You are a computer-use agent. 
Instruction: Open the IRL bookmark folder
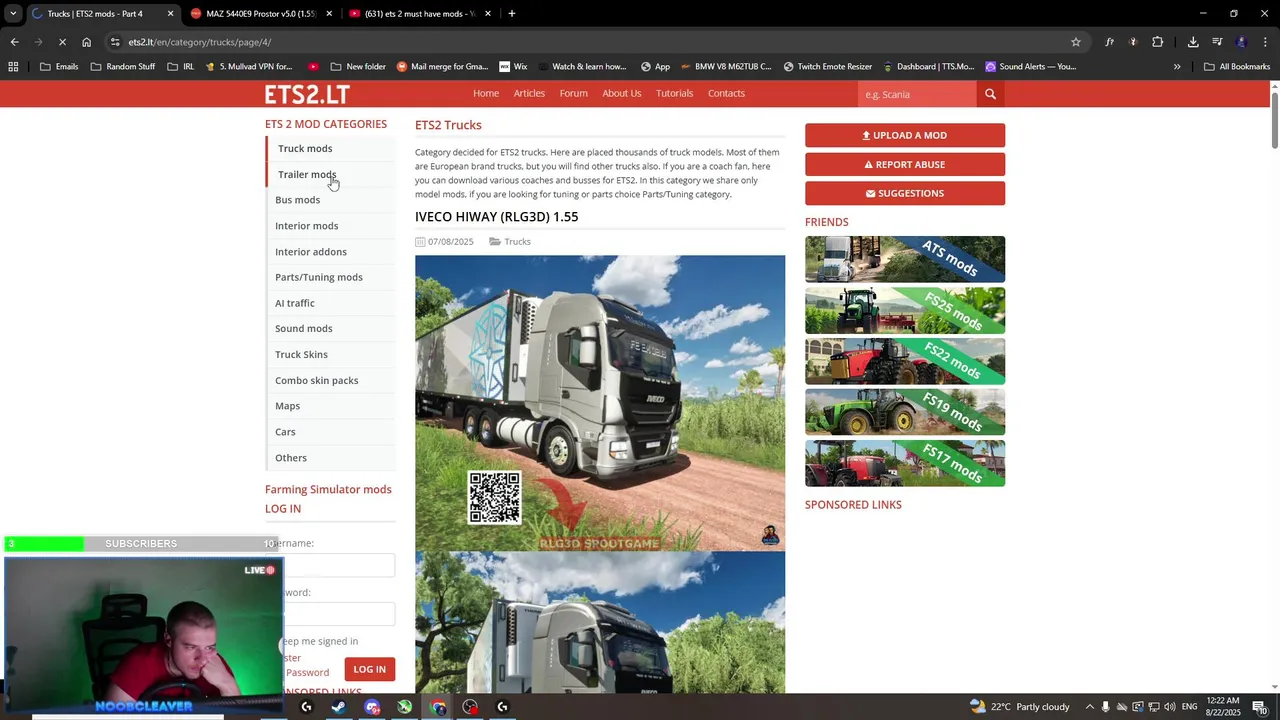pos(181,67)
